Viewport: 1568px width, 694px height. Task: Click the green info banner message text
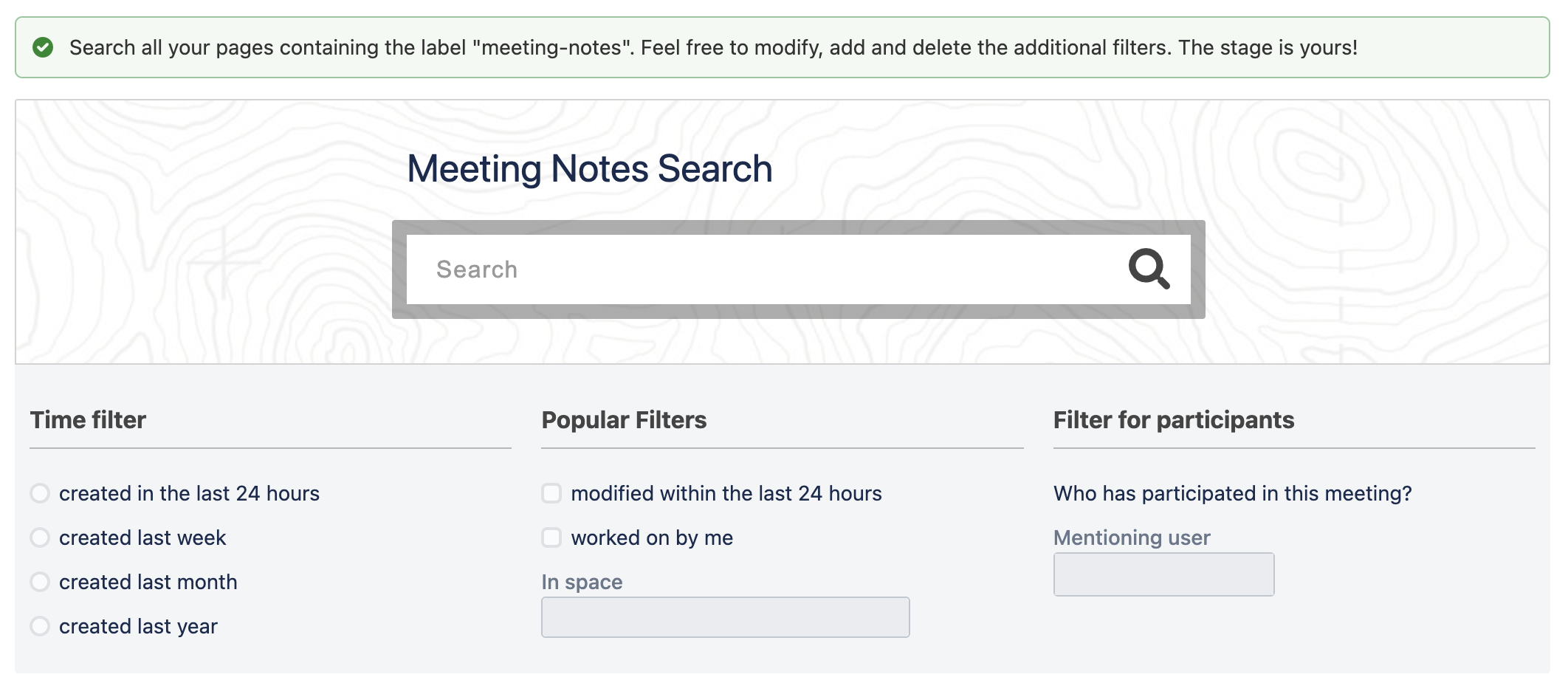(713, 48)
